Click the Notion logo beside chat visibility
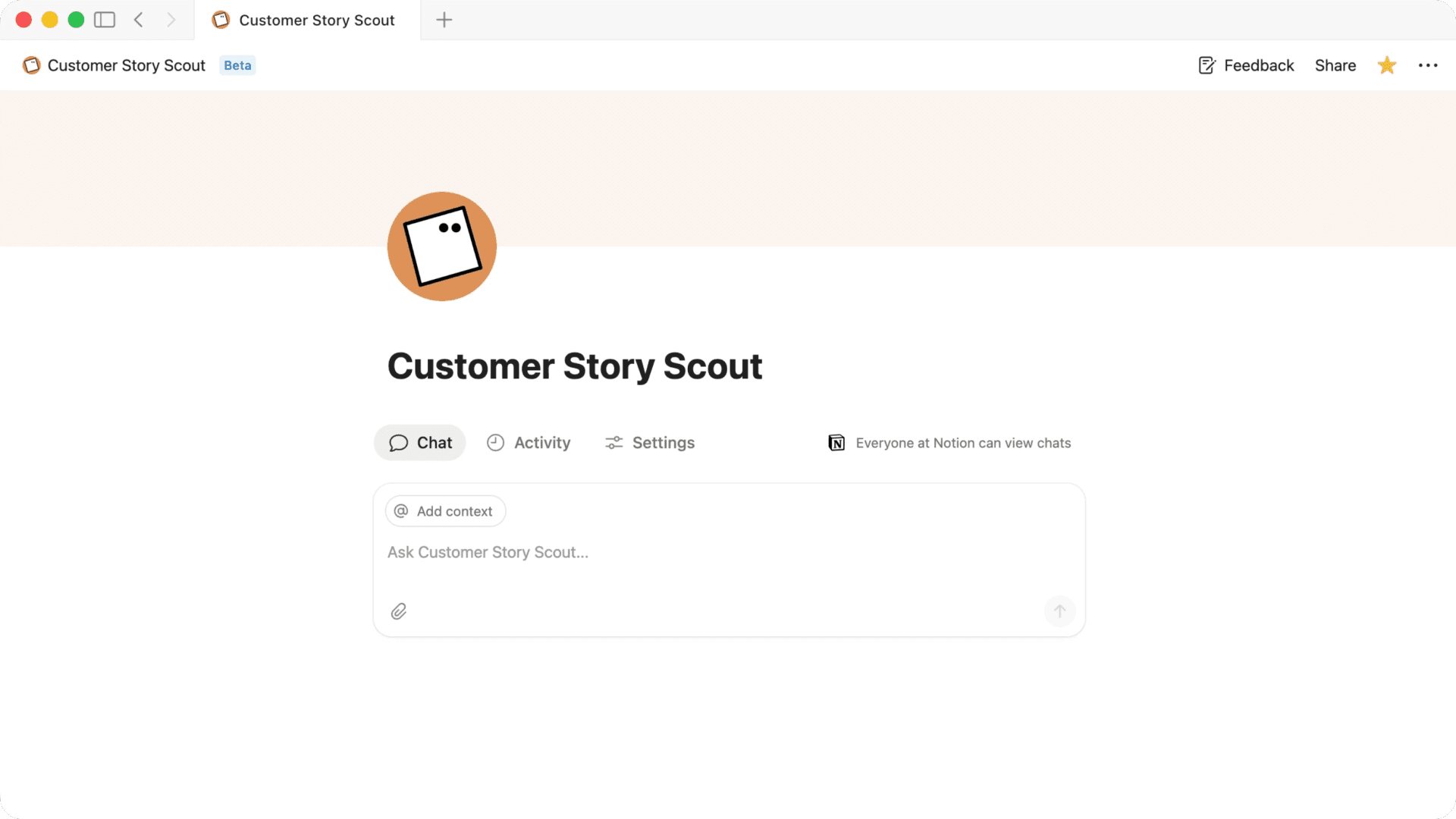 pyautogui.click(x=836, y=443)
